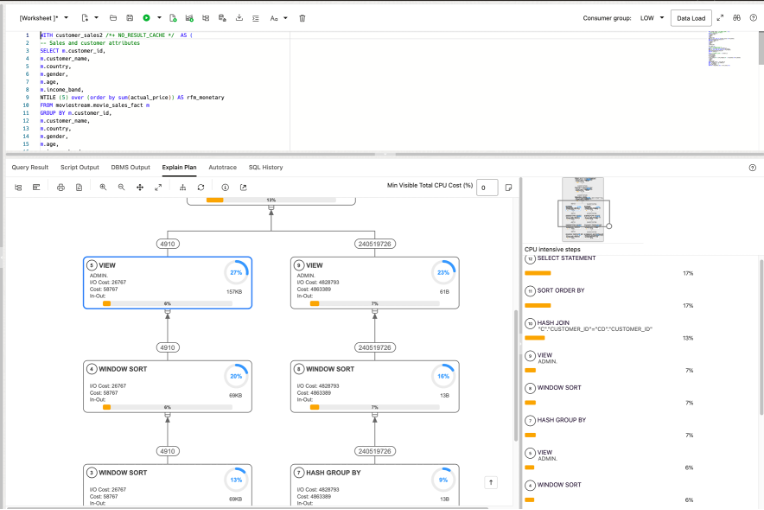The height and width of the screenshot is (510, 764).
Task: Switch to the Script Output tab
Action: [x=79, y=167]
